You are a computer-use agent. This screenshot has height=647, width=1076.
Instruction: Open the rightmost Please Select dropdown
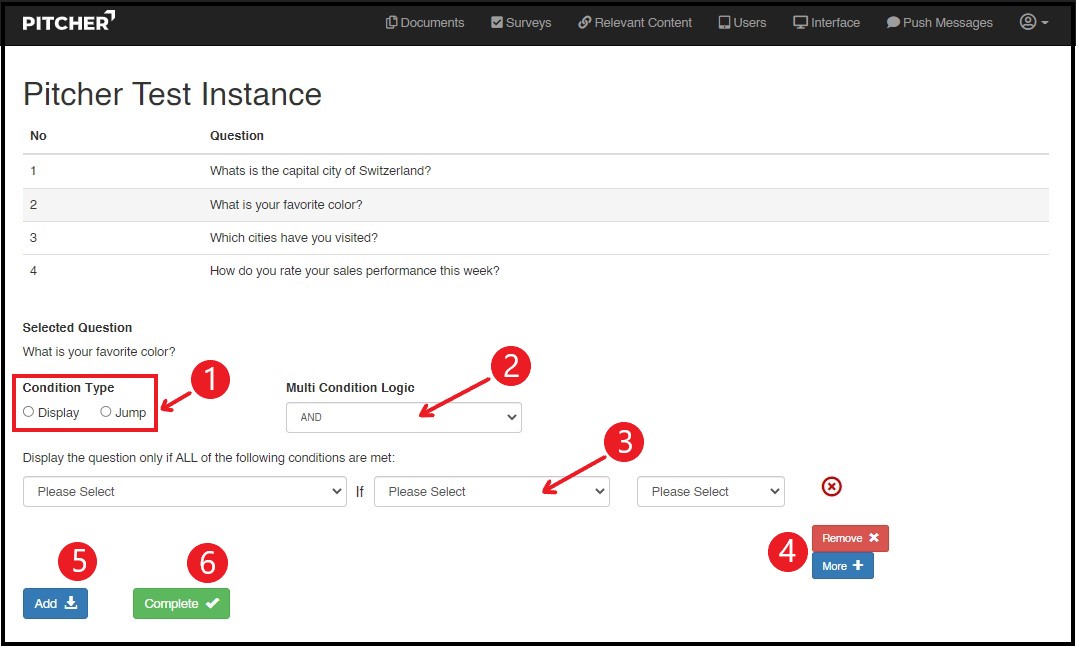pyautogui.click(x=710, y=492)
